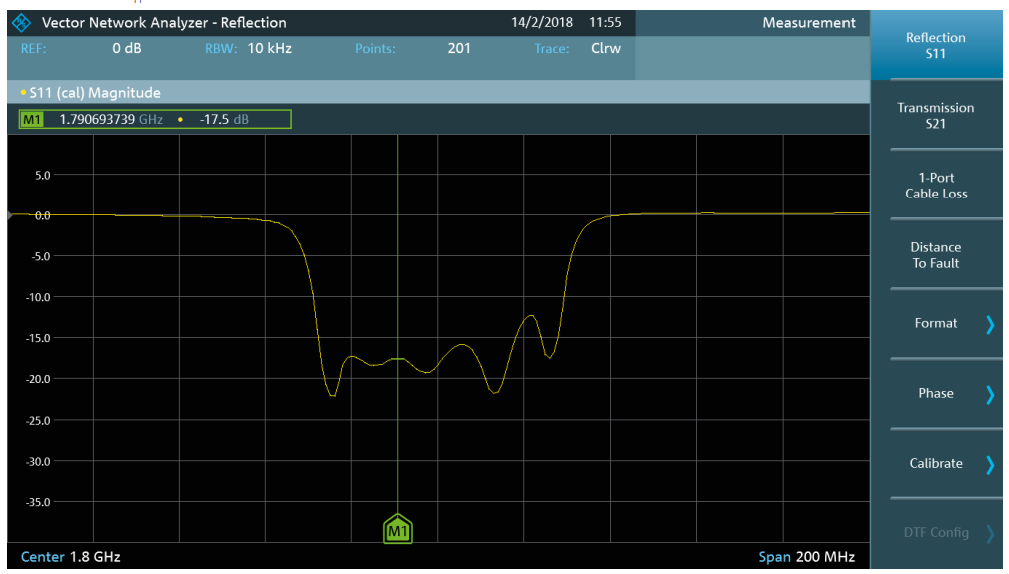1009x574 pixels.
Task: Click the M1 marker handle at the graph bottom
Action: coord(398,531)
